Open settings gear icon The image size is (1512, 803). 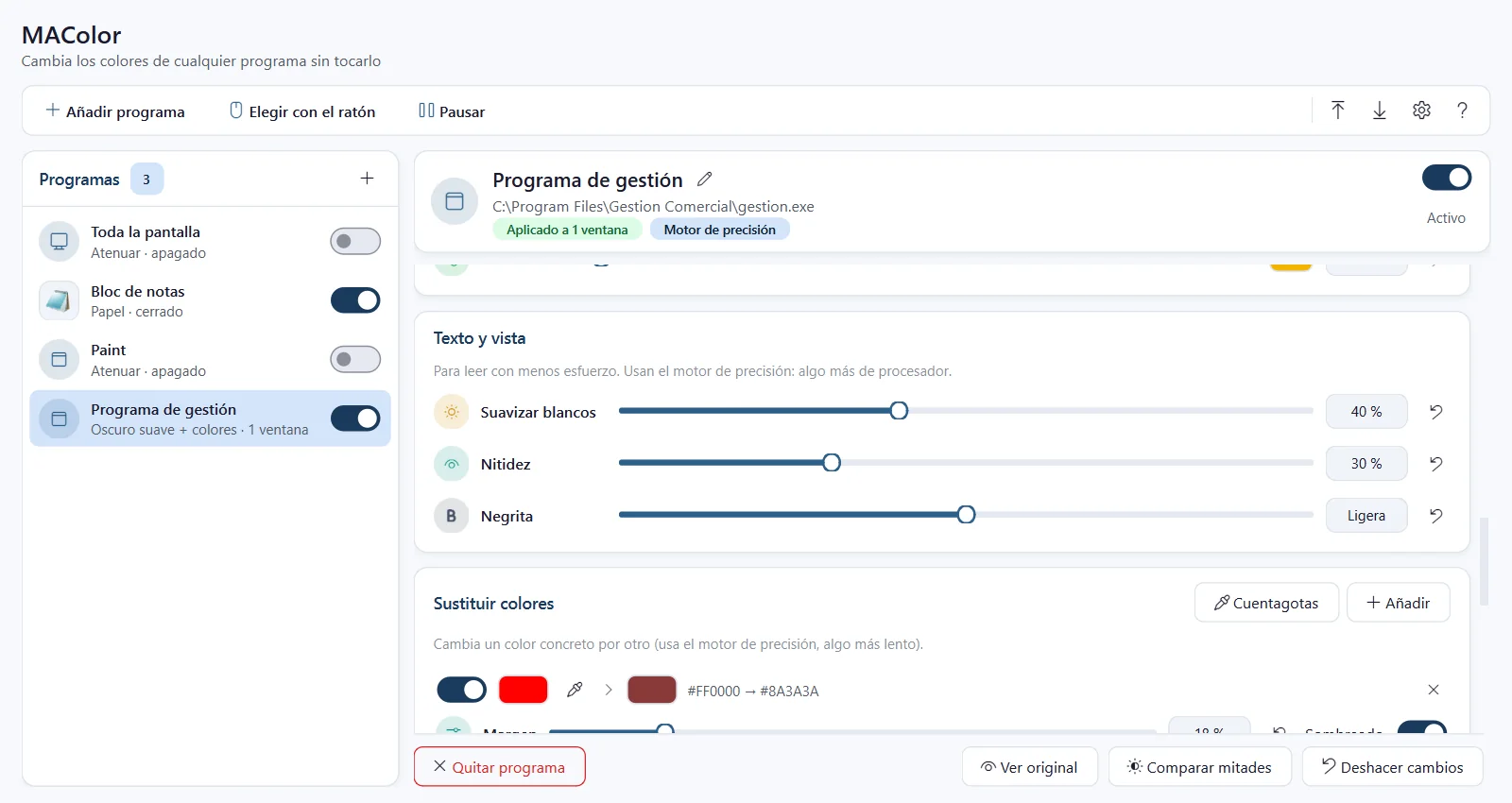click(1421, 111)
